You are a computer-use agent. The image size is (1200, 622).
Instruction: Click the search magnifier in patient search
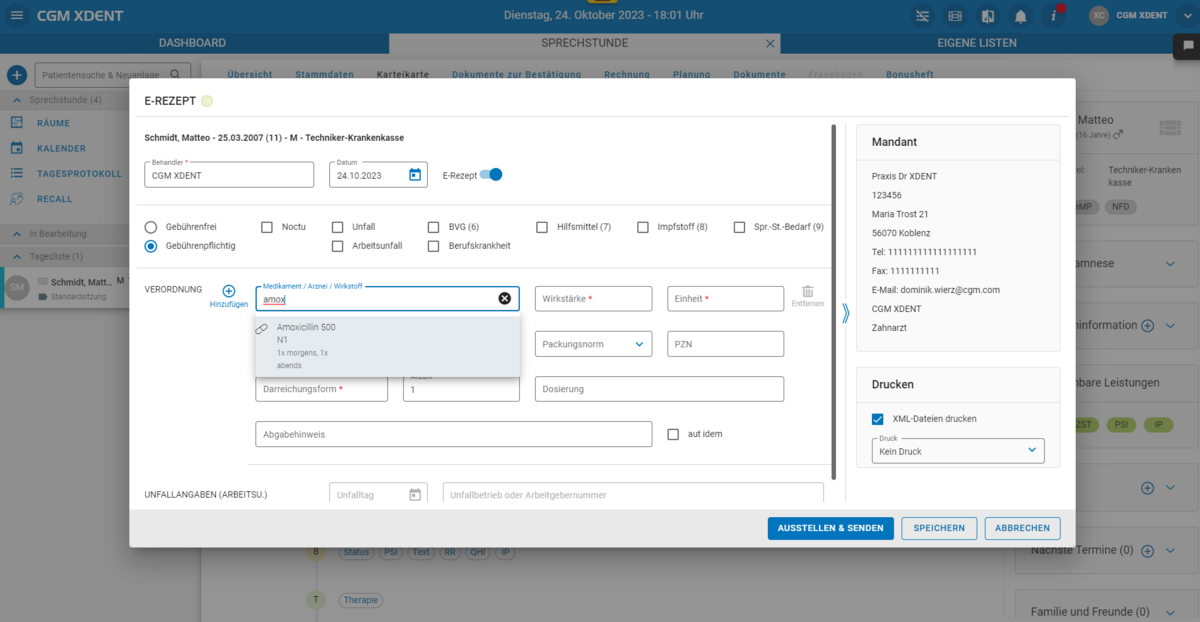(175, 75)
